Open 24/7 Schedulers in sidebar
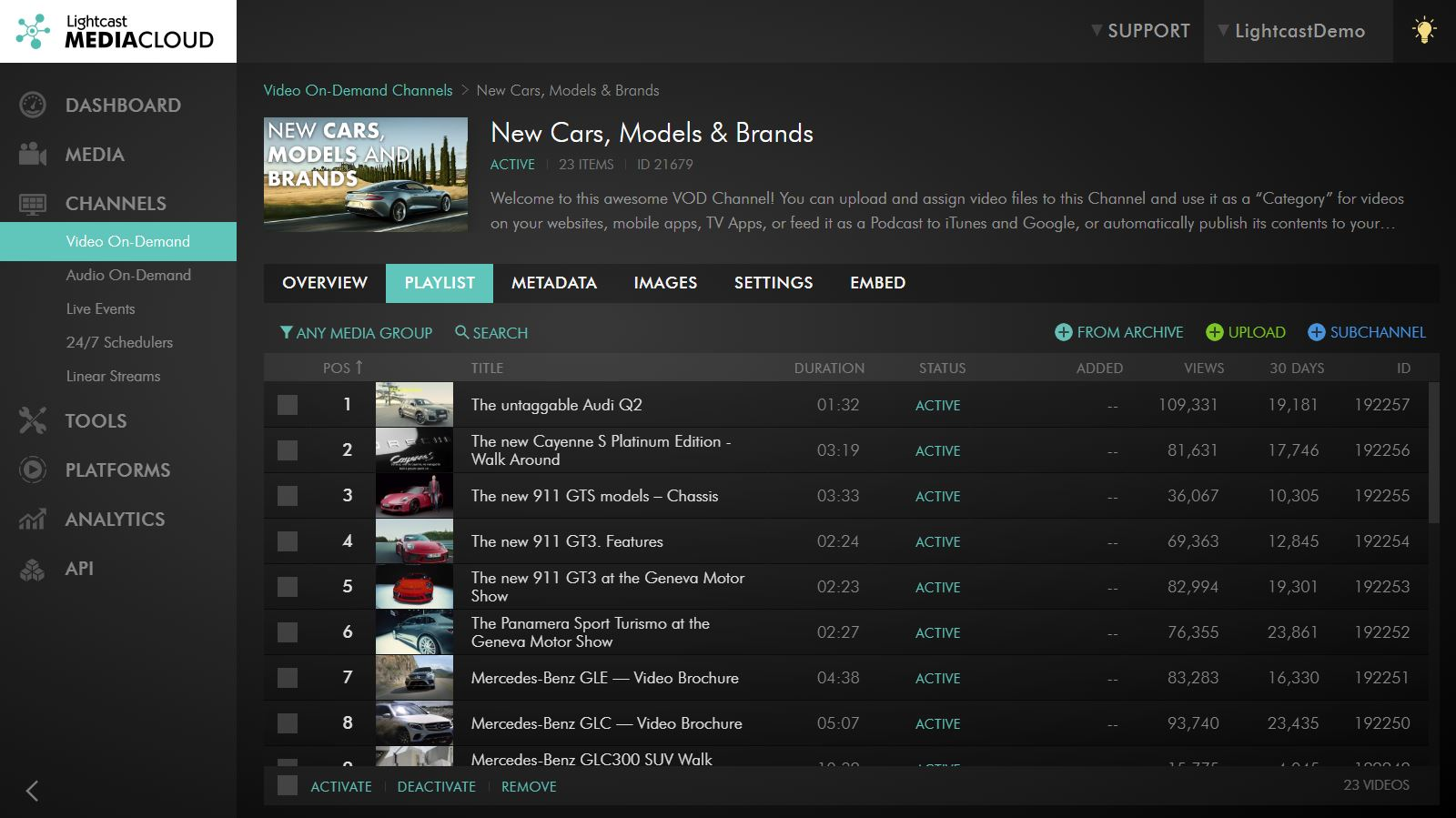 pyautogui.click(x=119, y=342)
